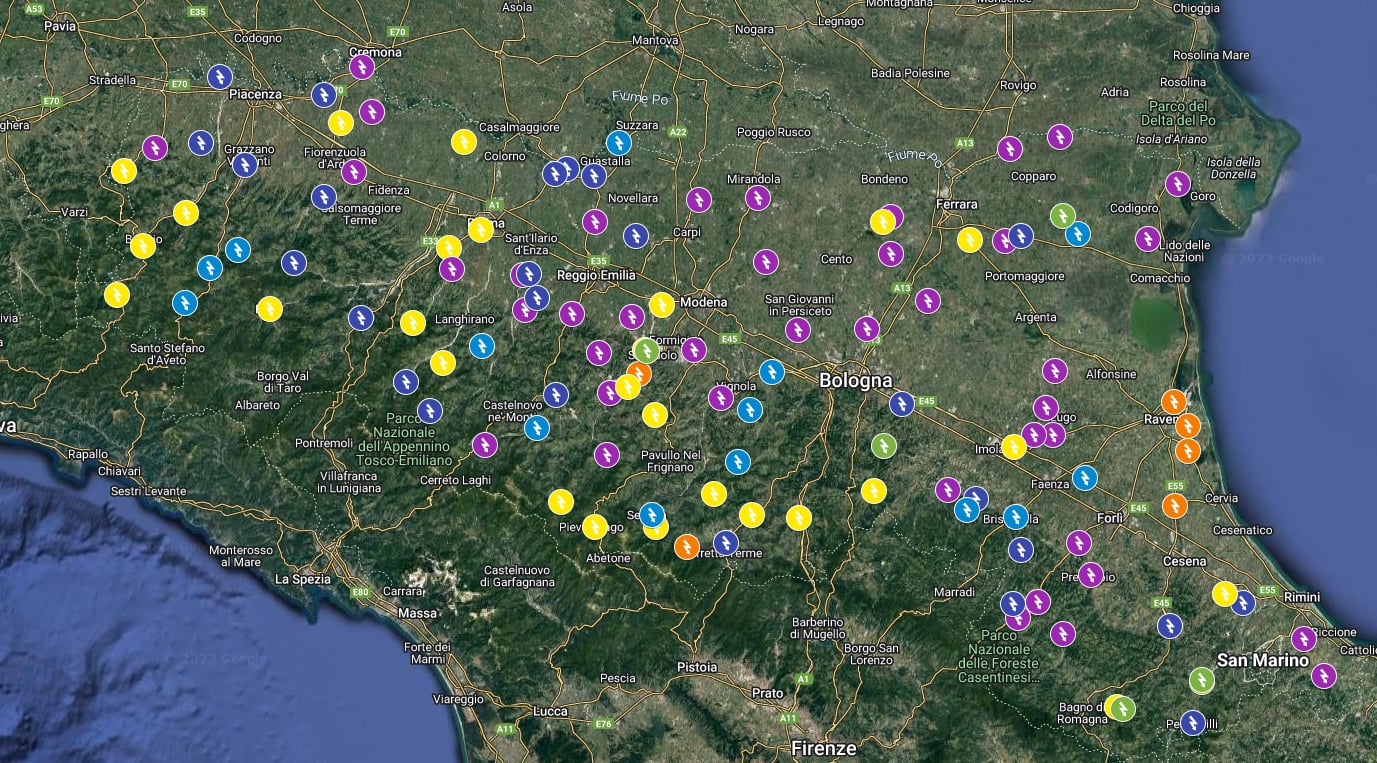Select the dark blue marker beside Rimini
Screen dimensions: 1377x763
pos(1243,603)
